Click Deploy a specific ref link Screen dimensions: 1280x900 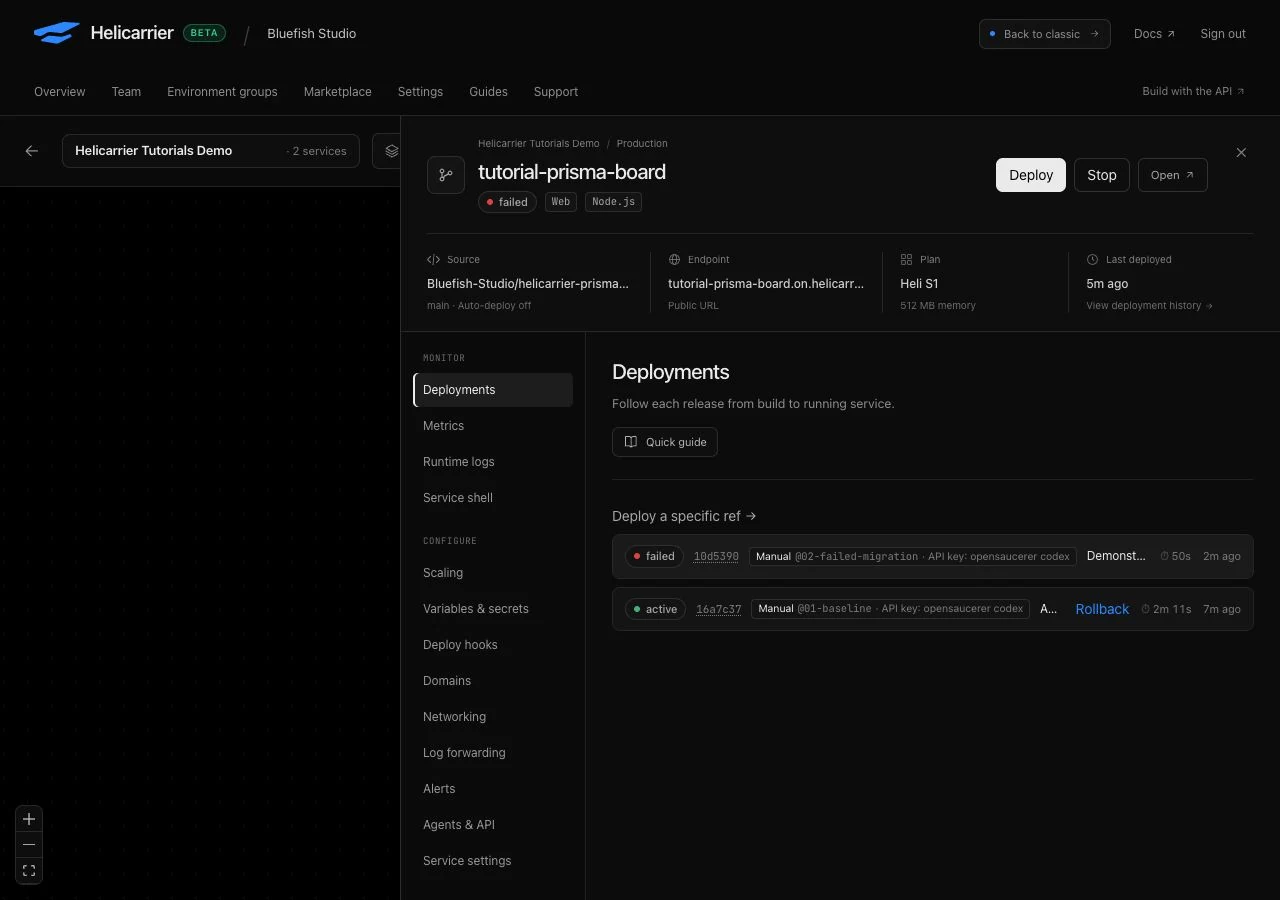pyautogui.click(x=684, y=516)
